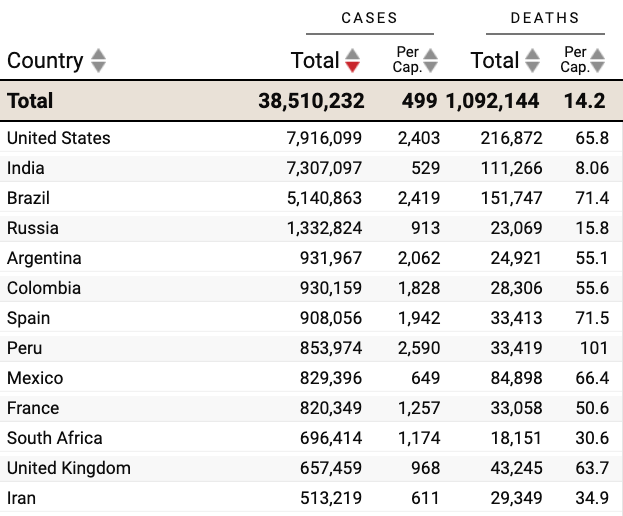This screenshot has width=623, height=516.
Task: Sort by Deaths Total arrow icon
Action: (x=533, y=61)
